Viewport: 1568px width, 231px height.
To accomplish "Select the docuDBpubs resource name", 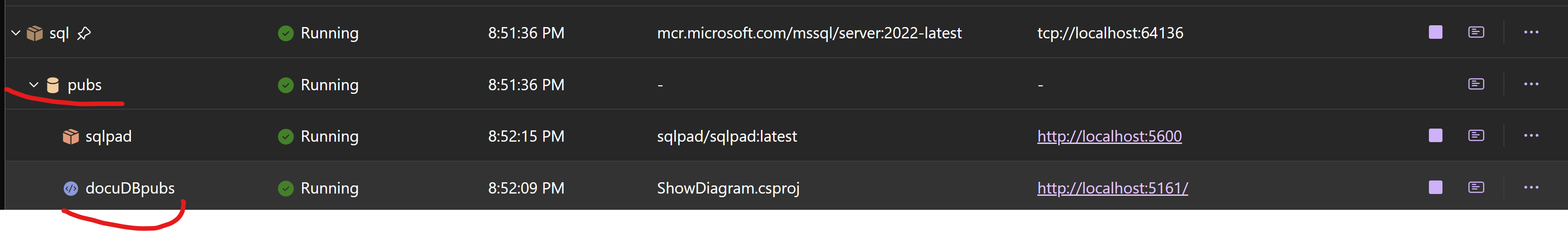I will point(130,189).
